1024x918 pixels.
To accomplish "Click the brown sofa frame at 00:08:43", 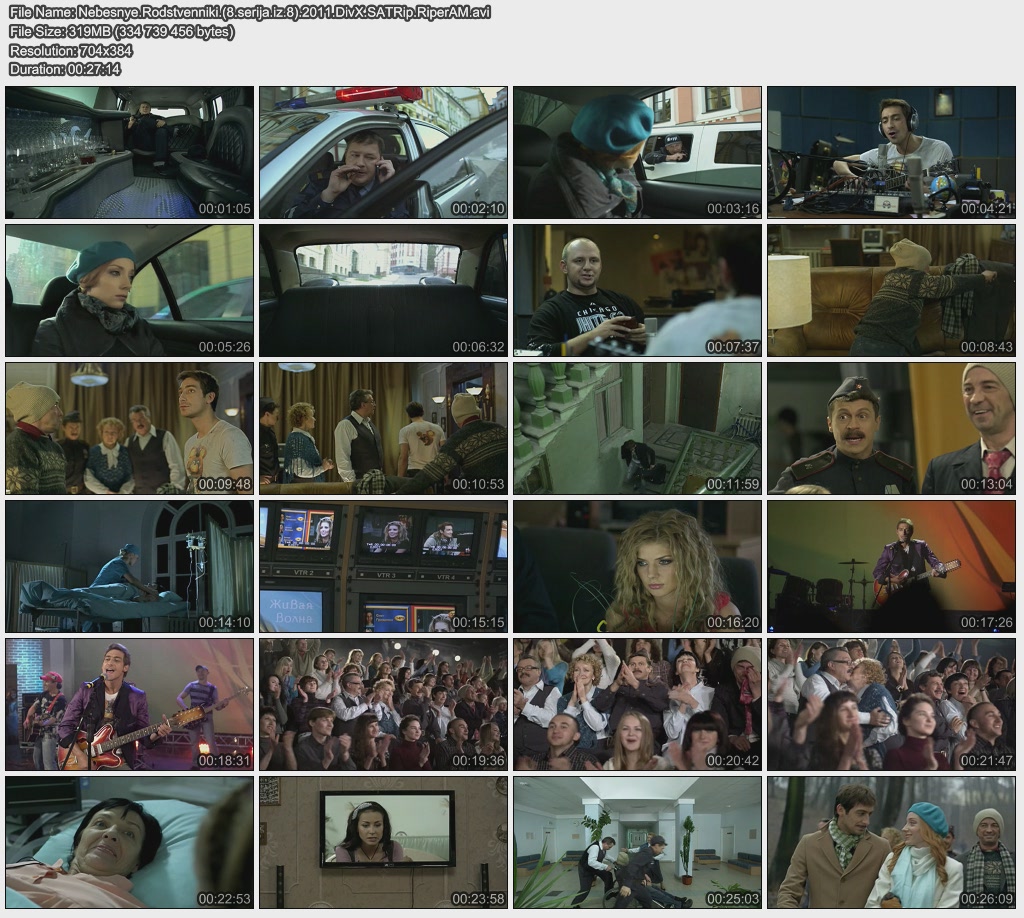I will [x=892, y=290].
